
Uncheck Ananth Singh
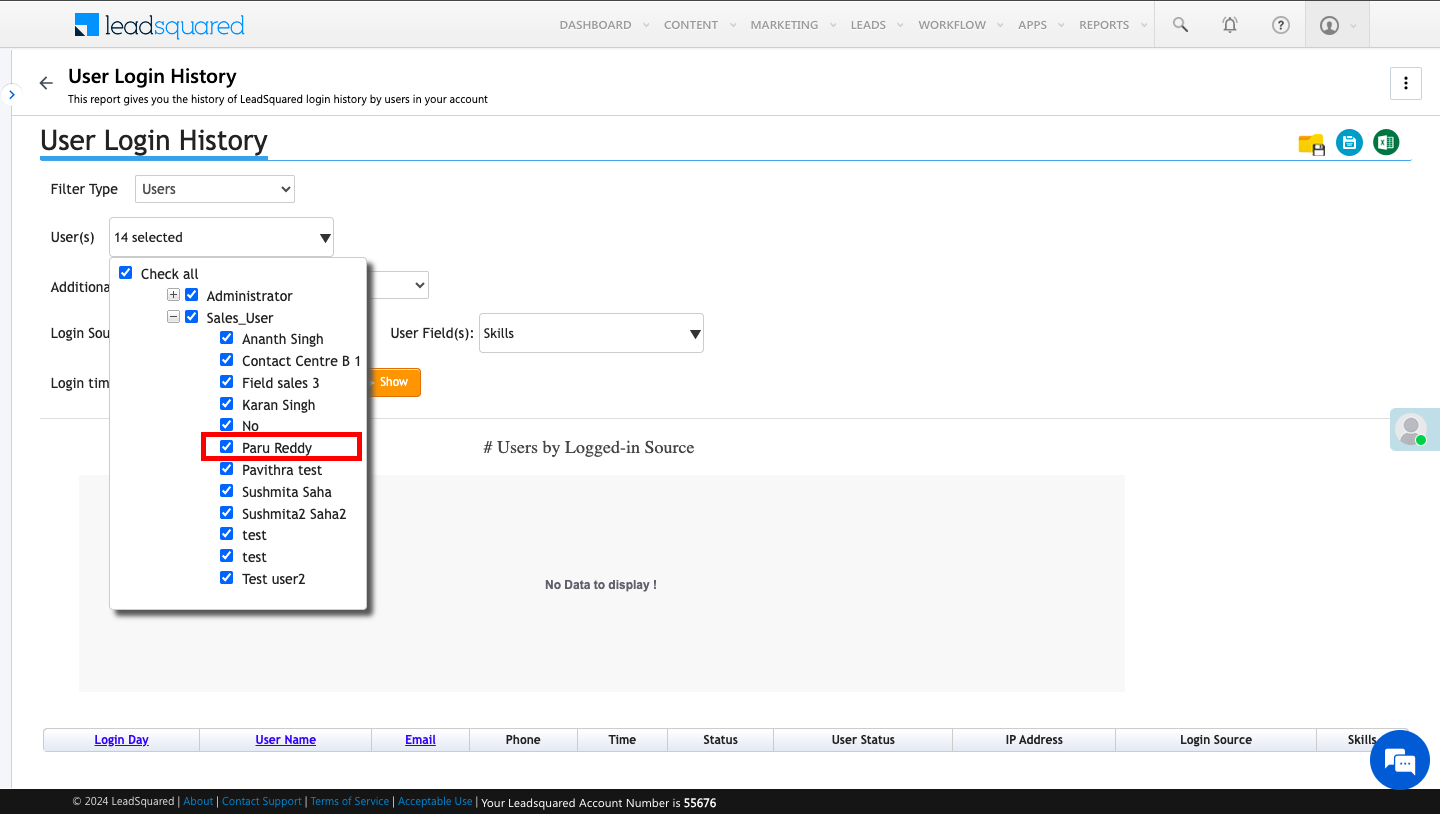pos(227,338)
